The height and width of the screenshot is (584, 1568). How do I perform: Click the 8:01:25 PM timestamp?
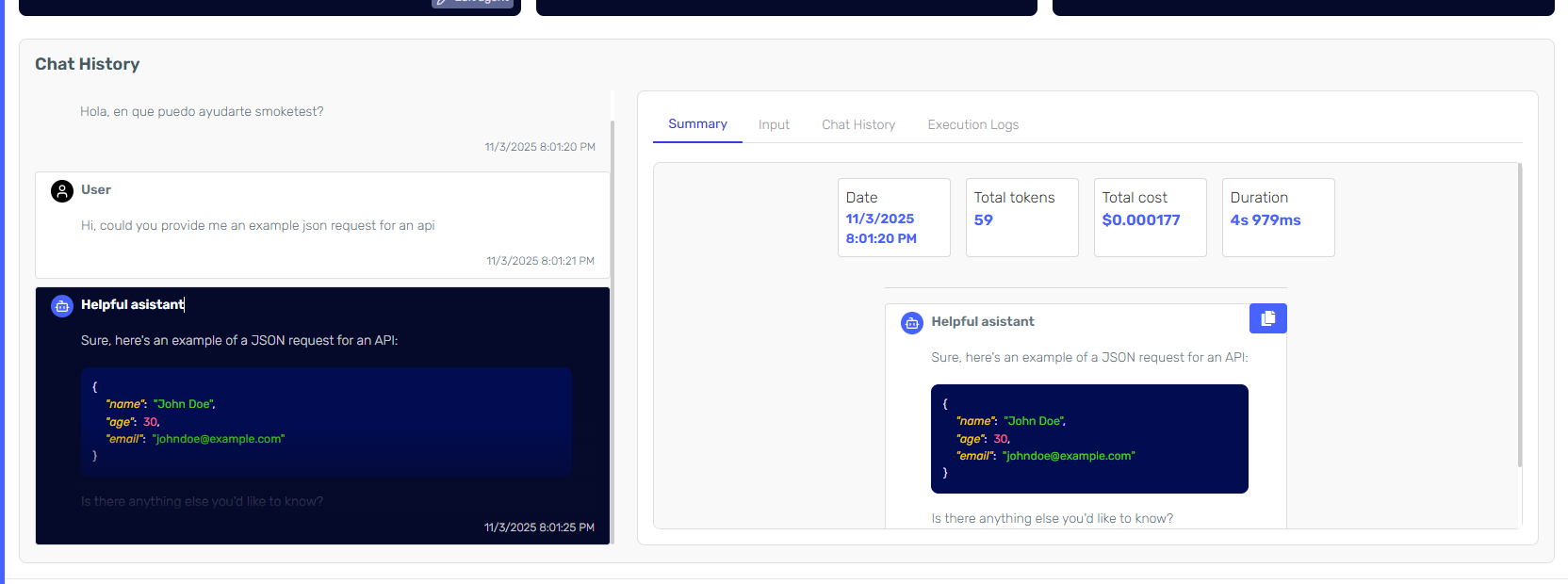point(539,527)
